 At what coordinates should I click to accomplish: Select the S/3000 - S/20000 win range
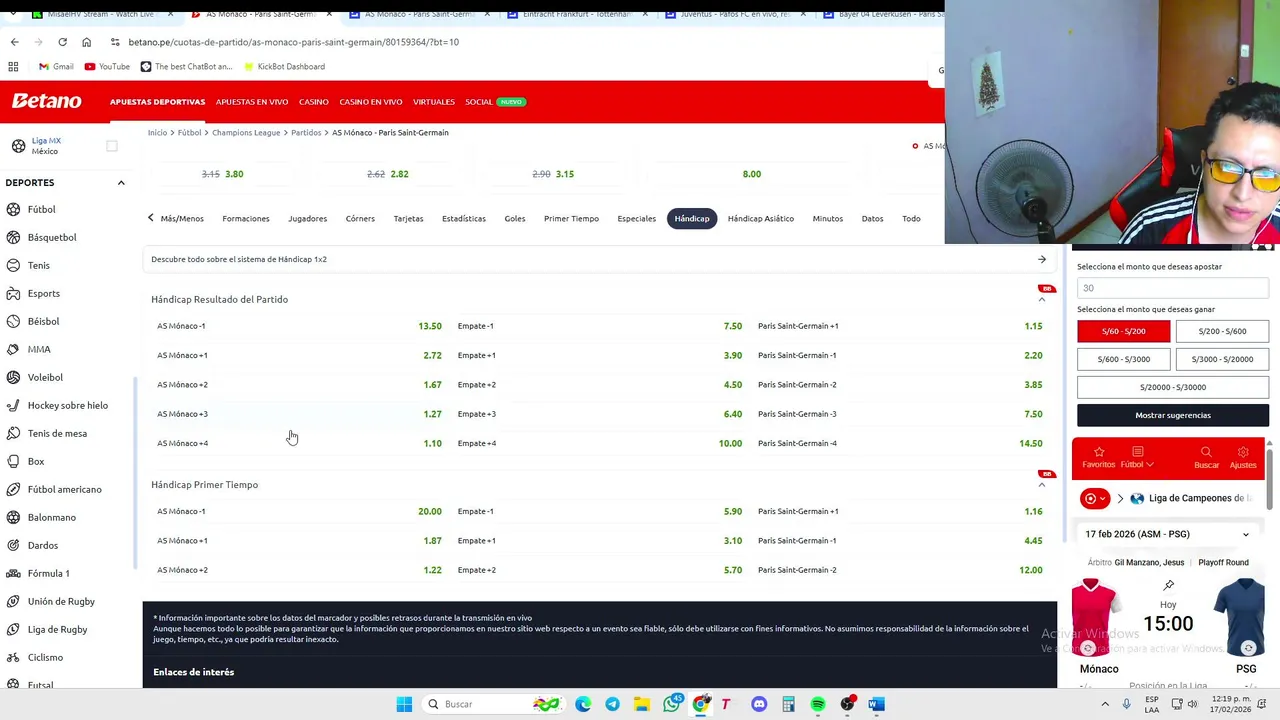pos(1222,359)
